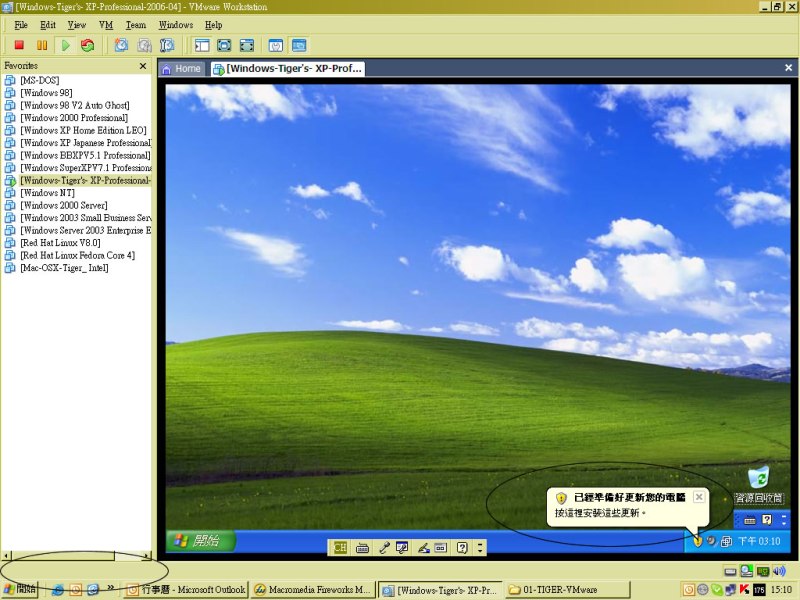The width and height of the screenshot is (800, 600).
Task: Click the red Power Off toolbar button
Action: point(19,45)
